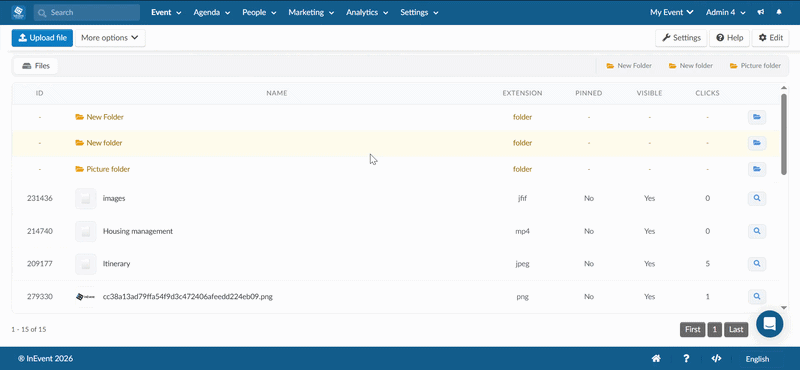Expand the Marketing menu
This screenshot has width=800, height=370.
point(311,12)
